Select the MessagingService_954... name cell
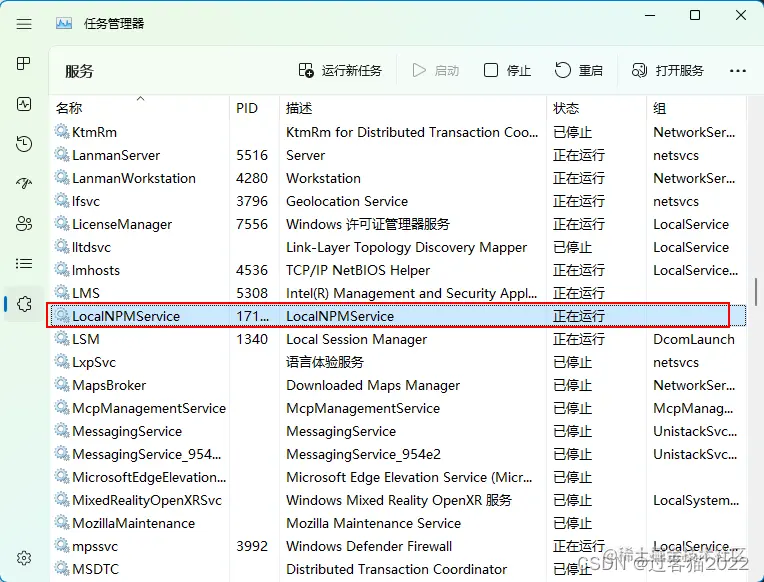This screenshot has height=582, width=764. click(x=146, y=454)
